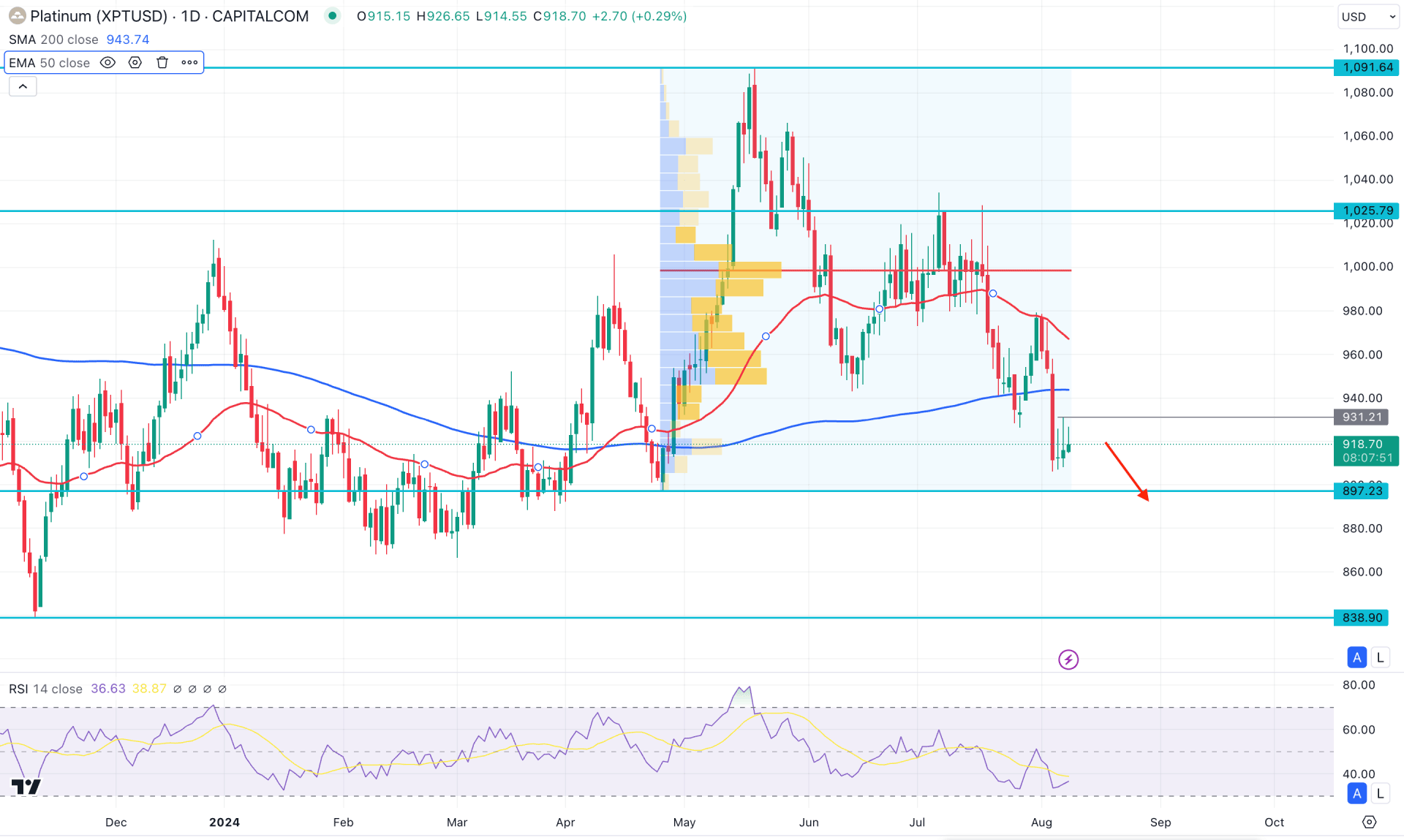Select the RSI 14 close label
Viewport: 1404px width, 840px height.
(x=45, y=689)
